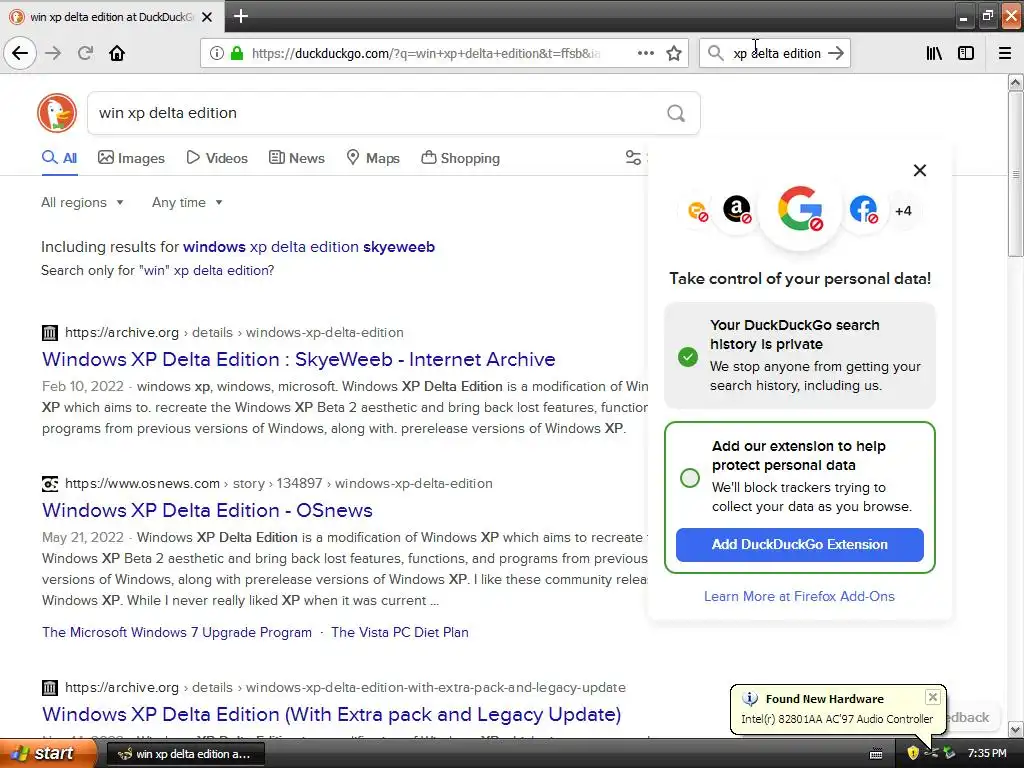The height and width of the screenshot is (768, 1024).
Task: Open DuckDuckGo search settings icon
Action: click(x=633, y=157)
